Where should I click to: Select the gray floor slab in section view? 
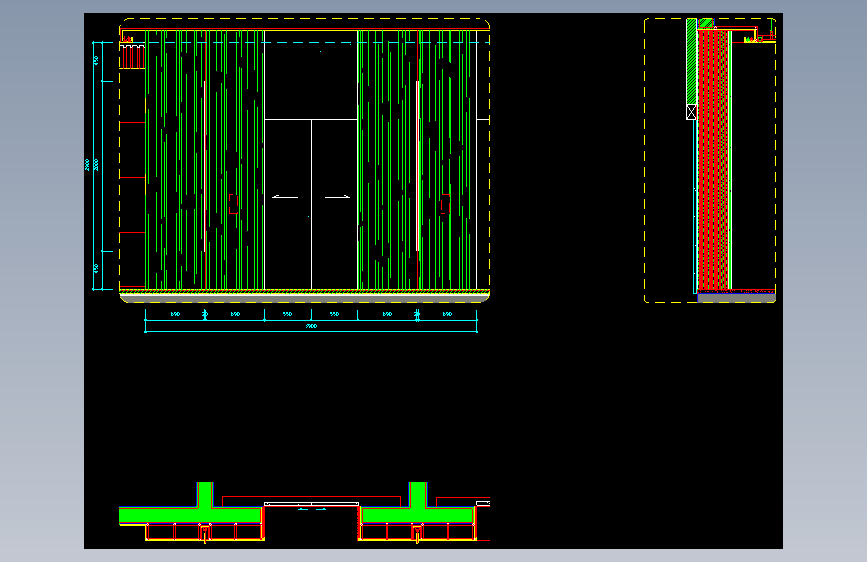[x=737, y=298]
